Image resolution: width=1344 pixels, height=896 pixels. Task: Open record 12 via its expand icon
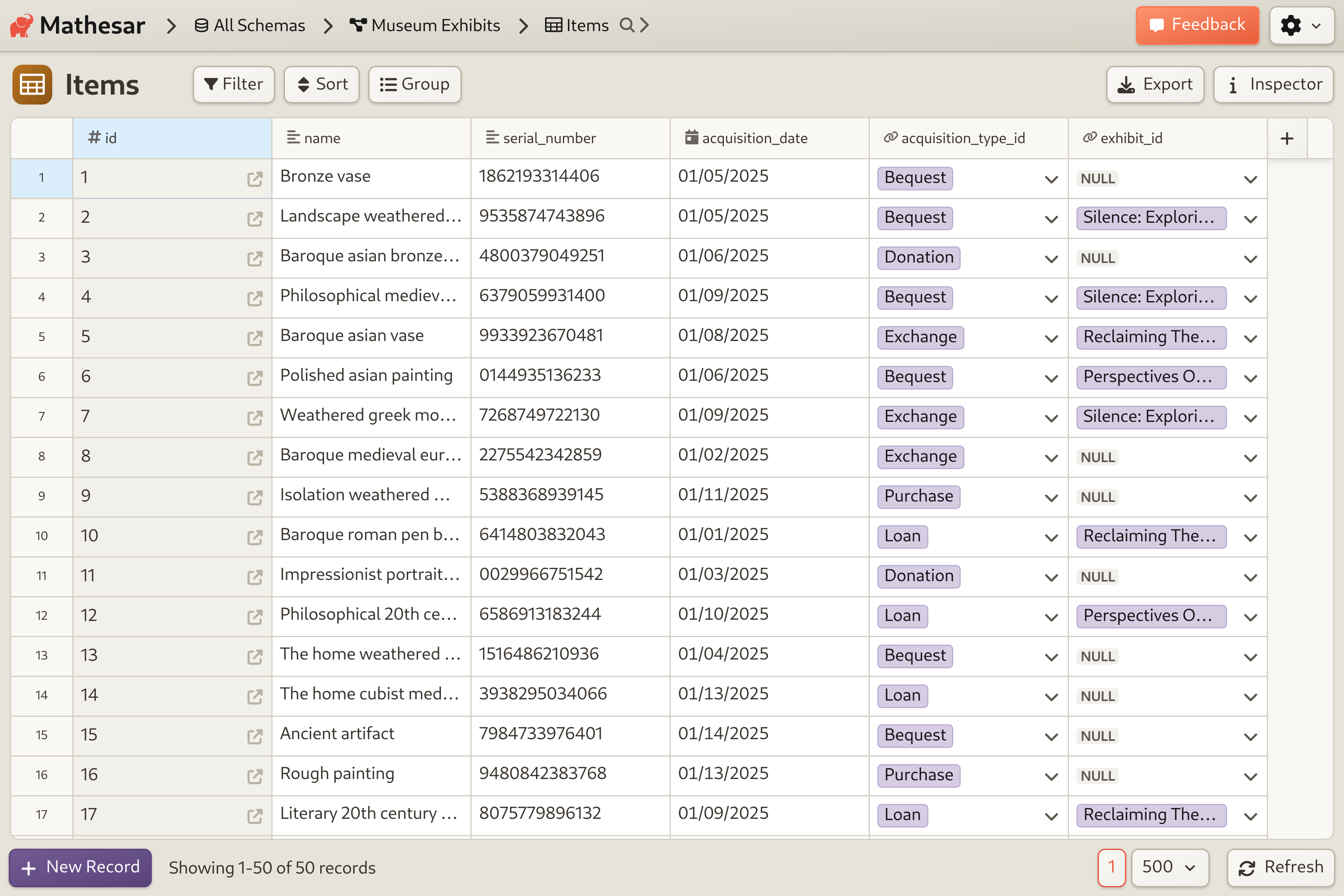(255, 617)
